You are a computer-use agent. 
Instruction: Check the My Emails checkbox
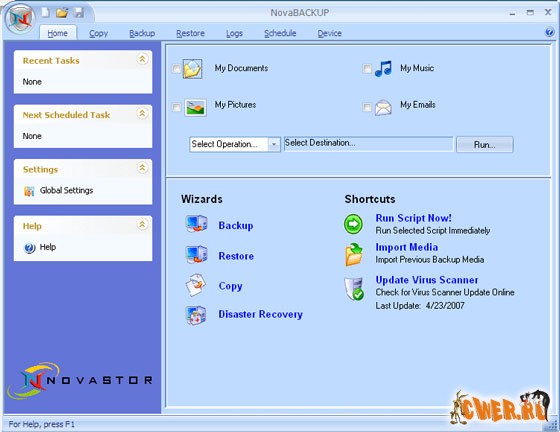pyautogui.click(x=367, y=107)
